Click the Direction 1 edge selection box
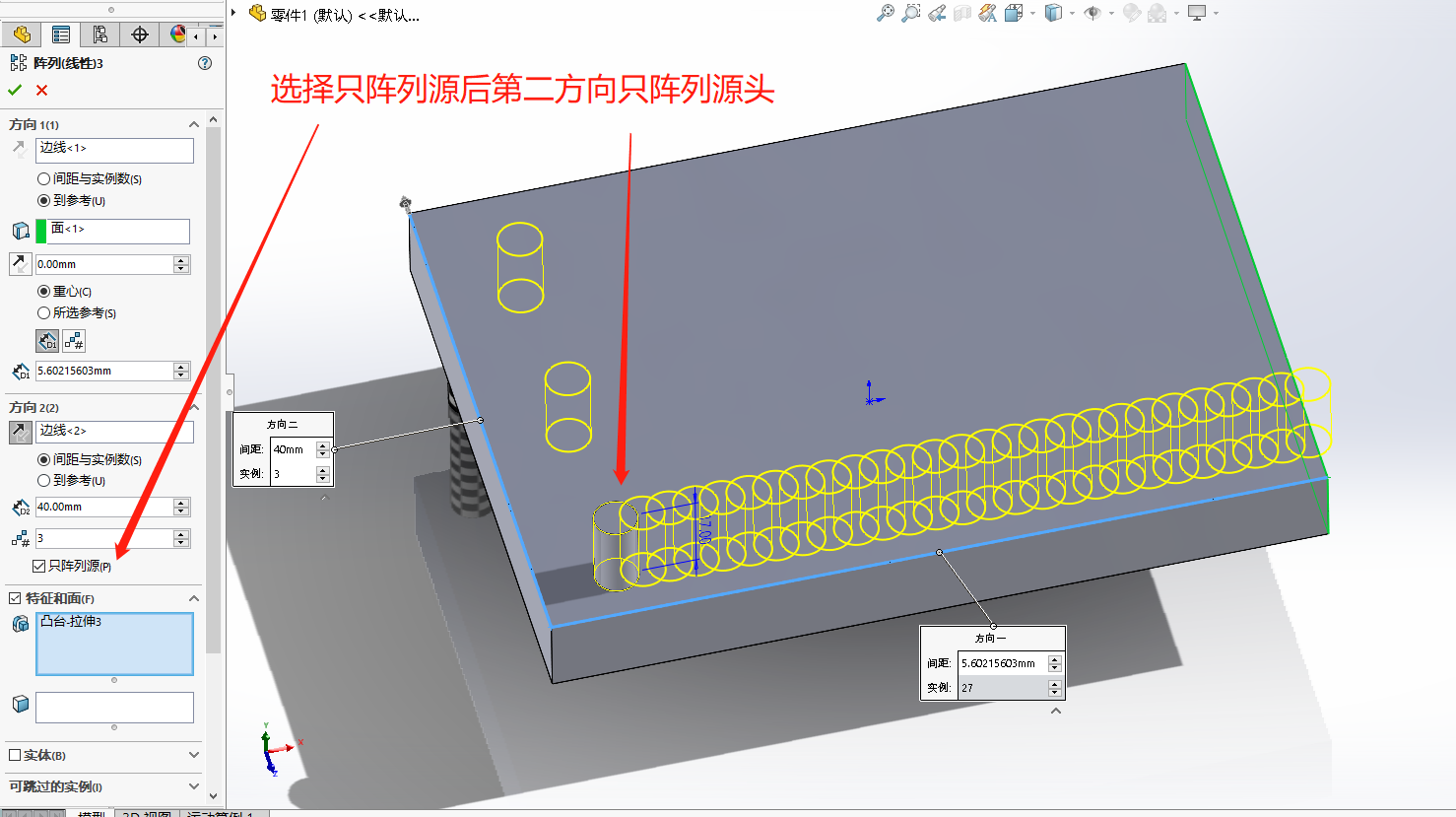The width and height of the screenshot is (1456, 817). (114, 150)
